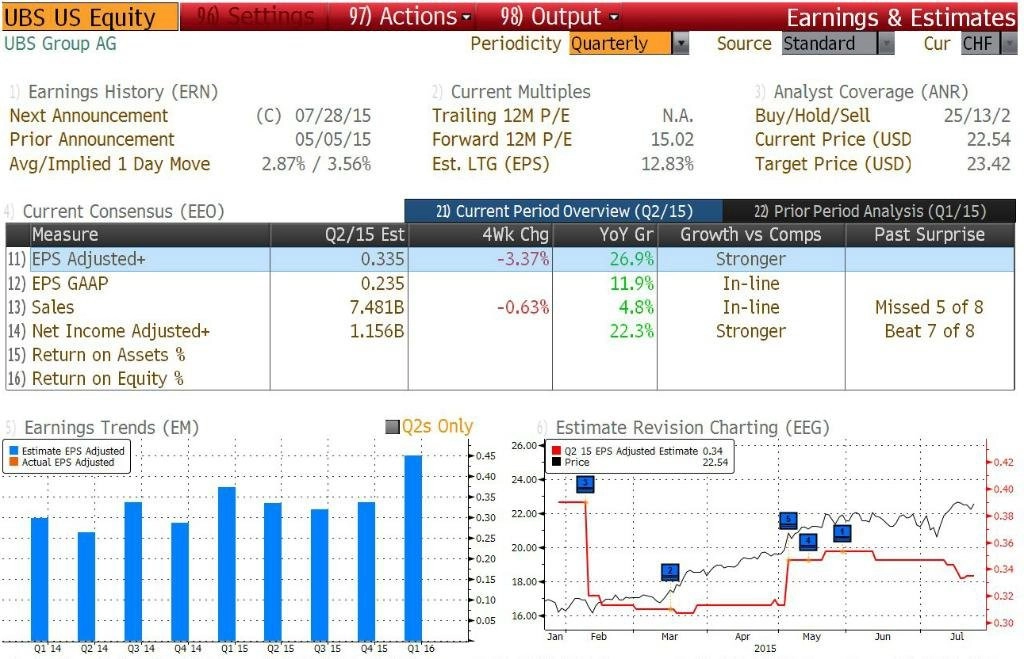This screenshot has height=659, width=1024.
Task: Select row 14) Net Income Adjusted+
Action: click(510, 331)
